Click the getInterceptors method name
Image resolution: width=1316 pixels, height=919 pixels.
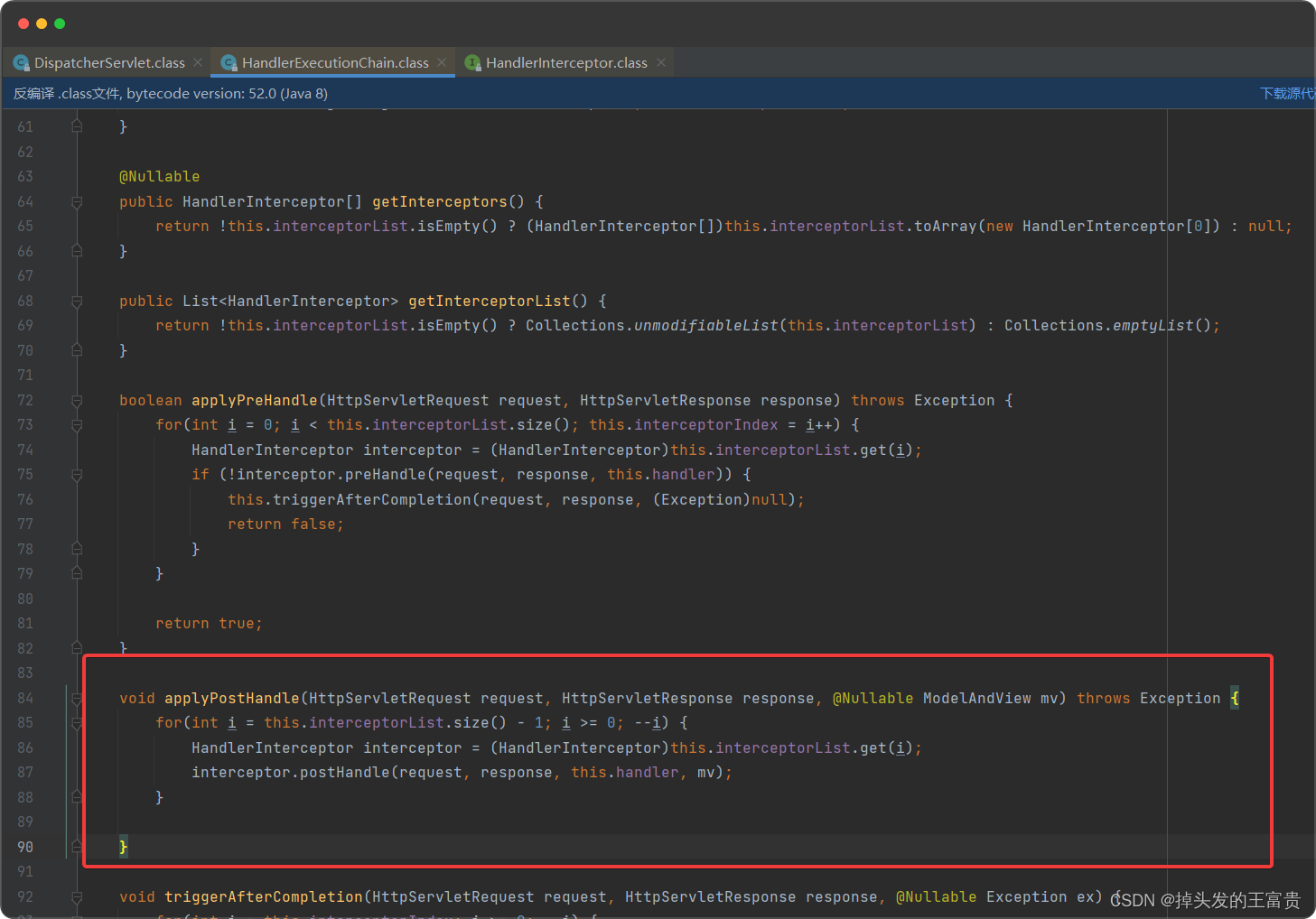440,201
